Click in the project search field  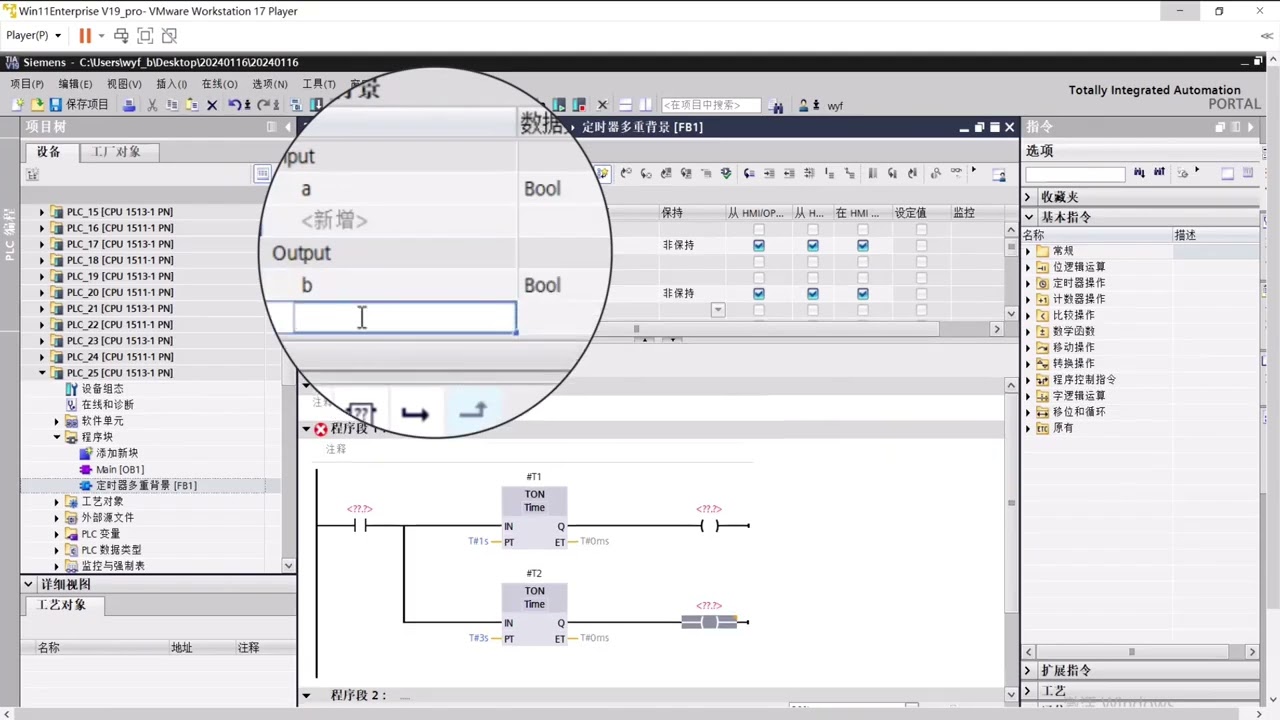coord(711,105)
